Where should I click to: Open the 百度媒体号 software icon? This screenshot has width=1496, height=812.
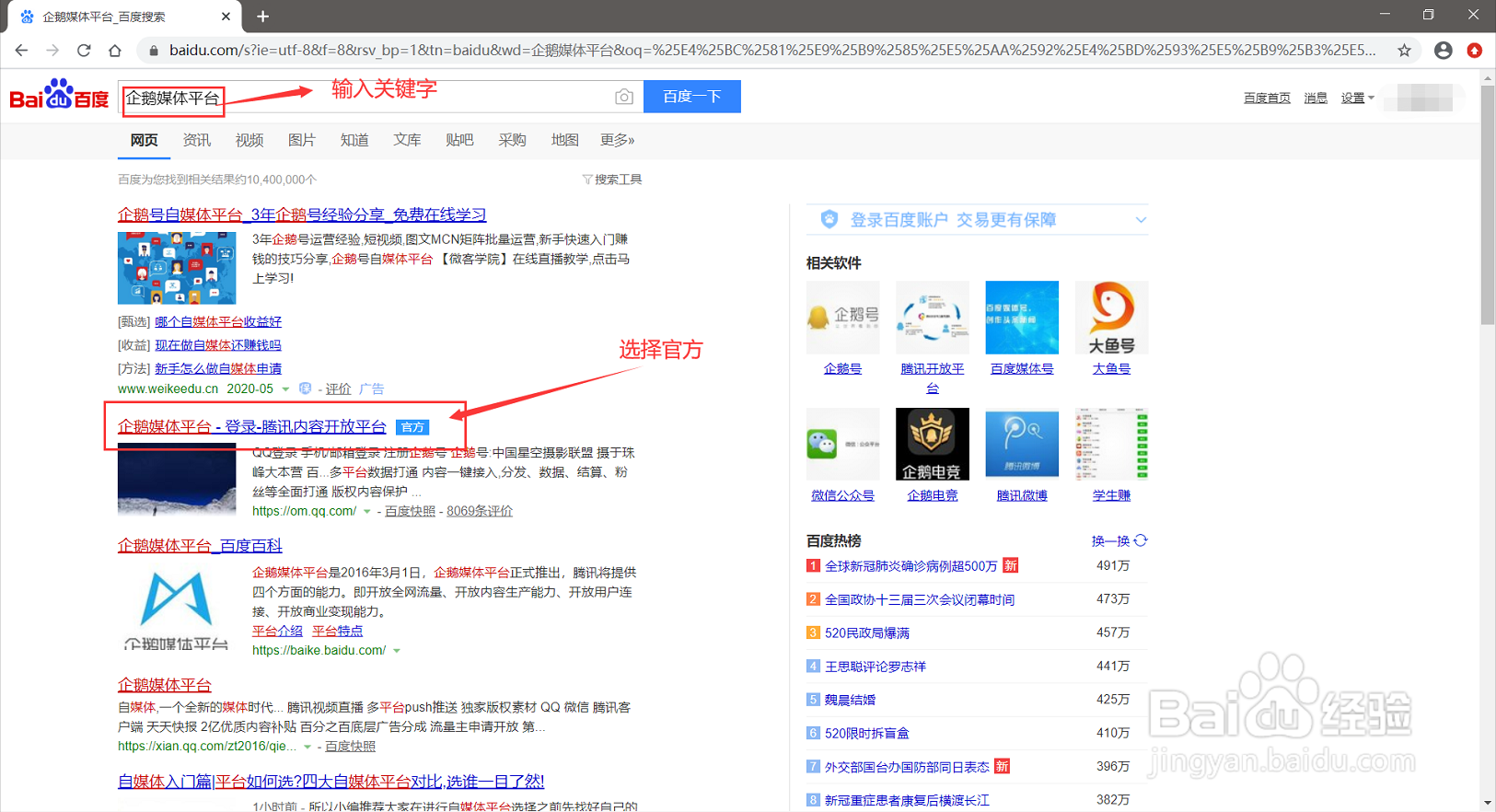click(x=1022, y=318)
